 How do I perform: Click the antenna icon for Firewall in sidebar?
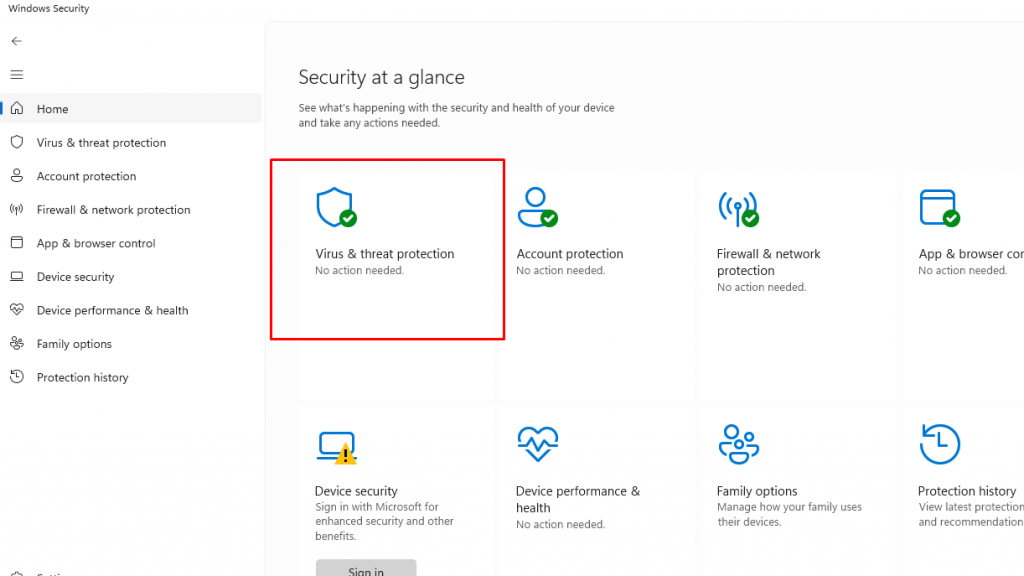pyautogui.click(x=17, y=209)
